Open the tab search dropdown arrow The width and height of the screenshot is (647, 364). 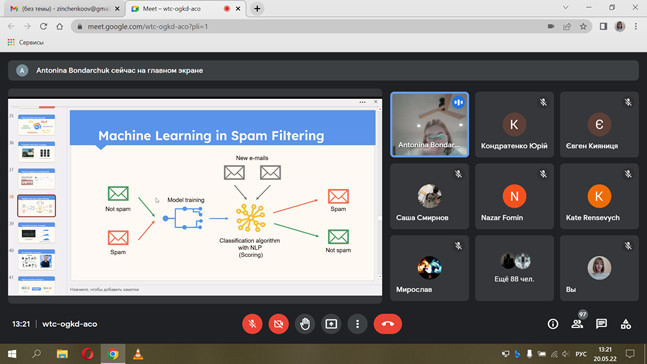point(566,7)
